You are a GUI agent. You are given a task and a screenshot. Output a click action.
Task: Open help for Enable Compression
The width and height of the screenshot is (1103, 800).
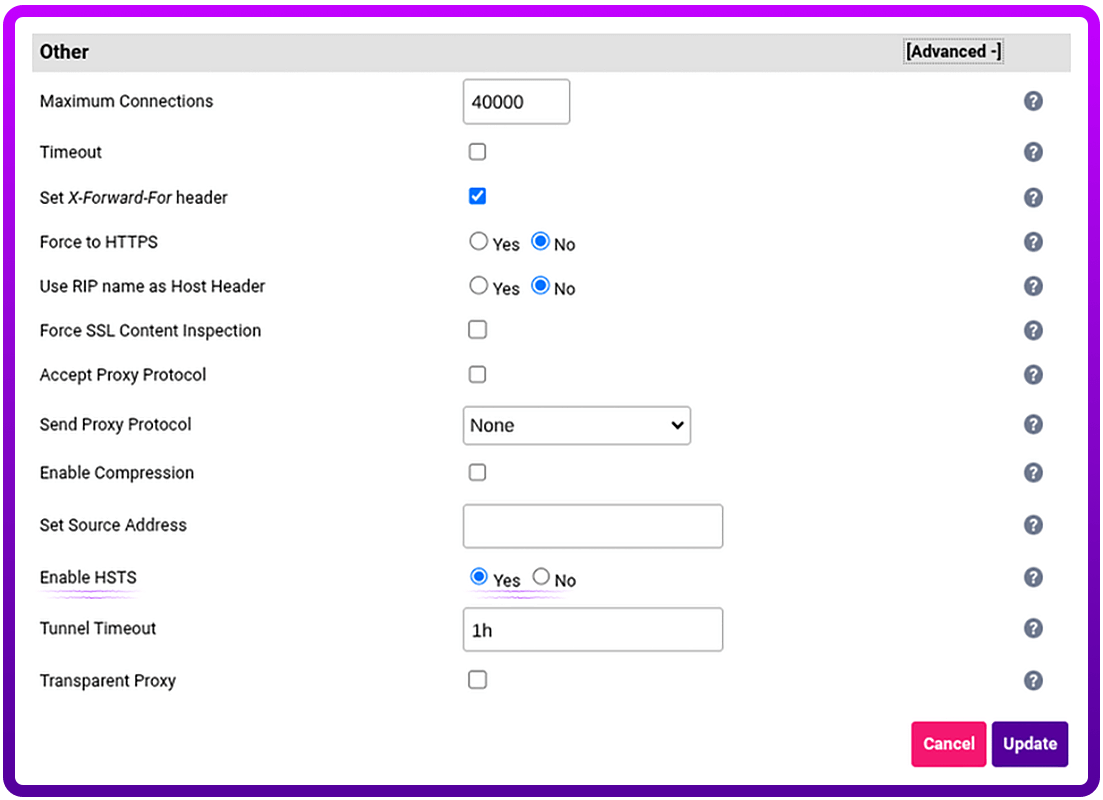[x=1033, y=473]
